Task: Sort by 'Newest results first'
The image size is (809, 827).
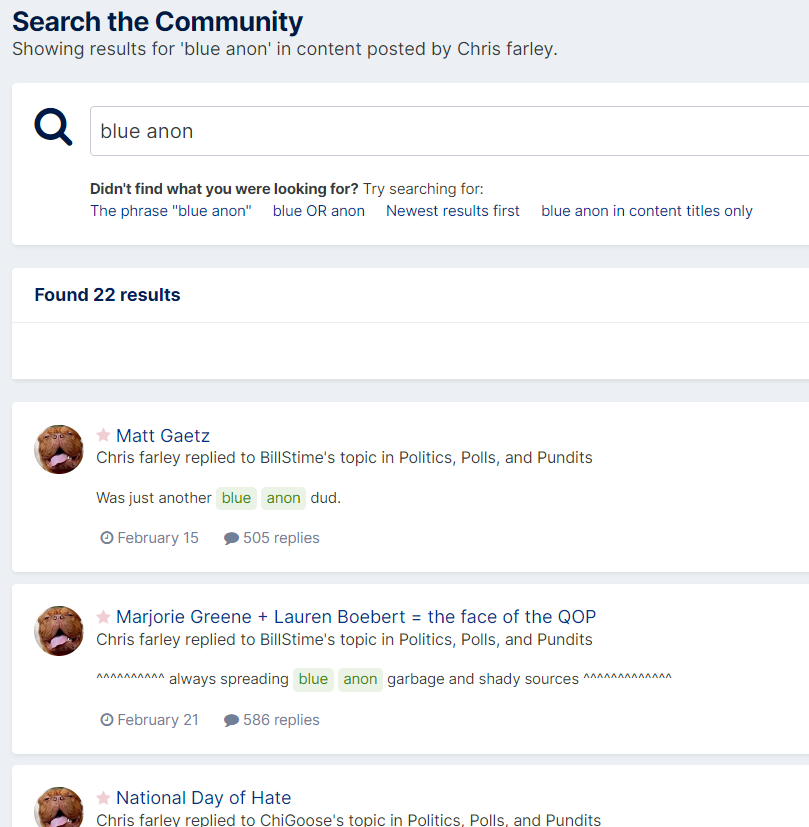Action: click(452, 211)
